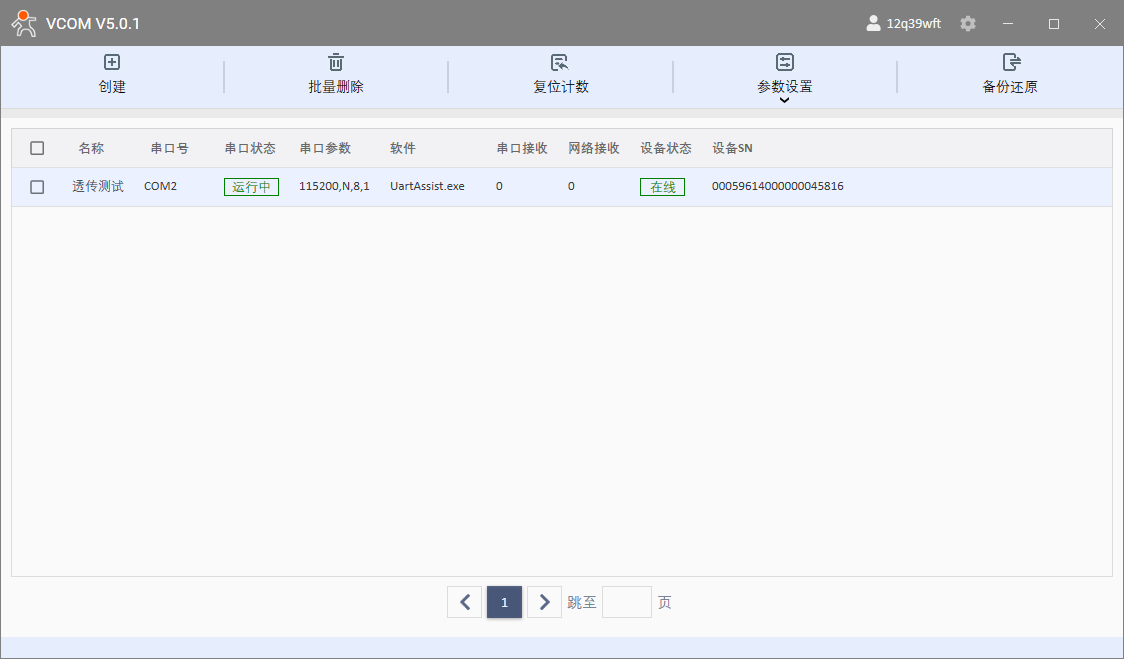Click the 运行中 status badge
The image size is (1124, 659).
coord(251,187)
